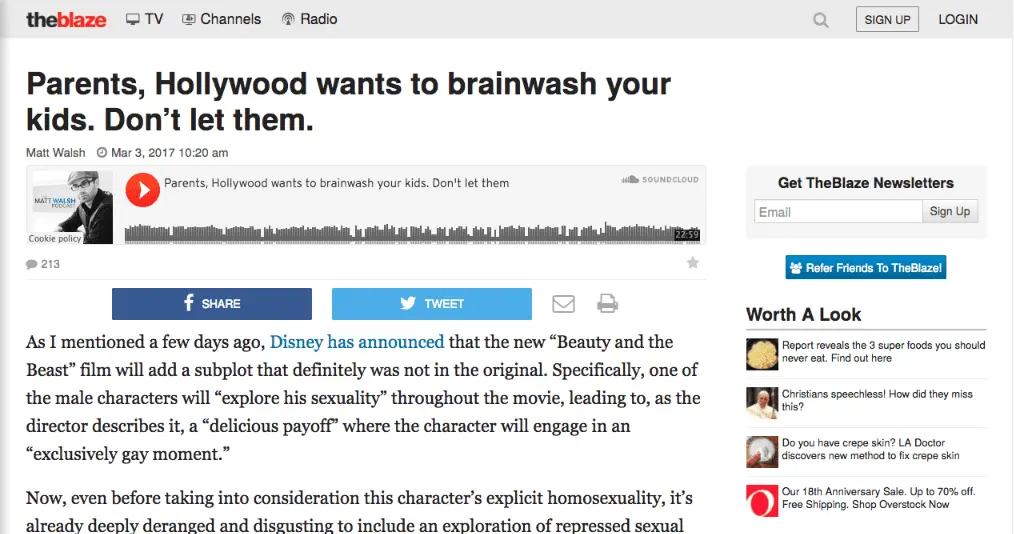
Task: Open the 'crepe skin' LA Doctor story
Action: pyautogui.click(x=870, y=449)
